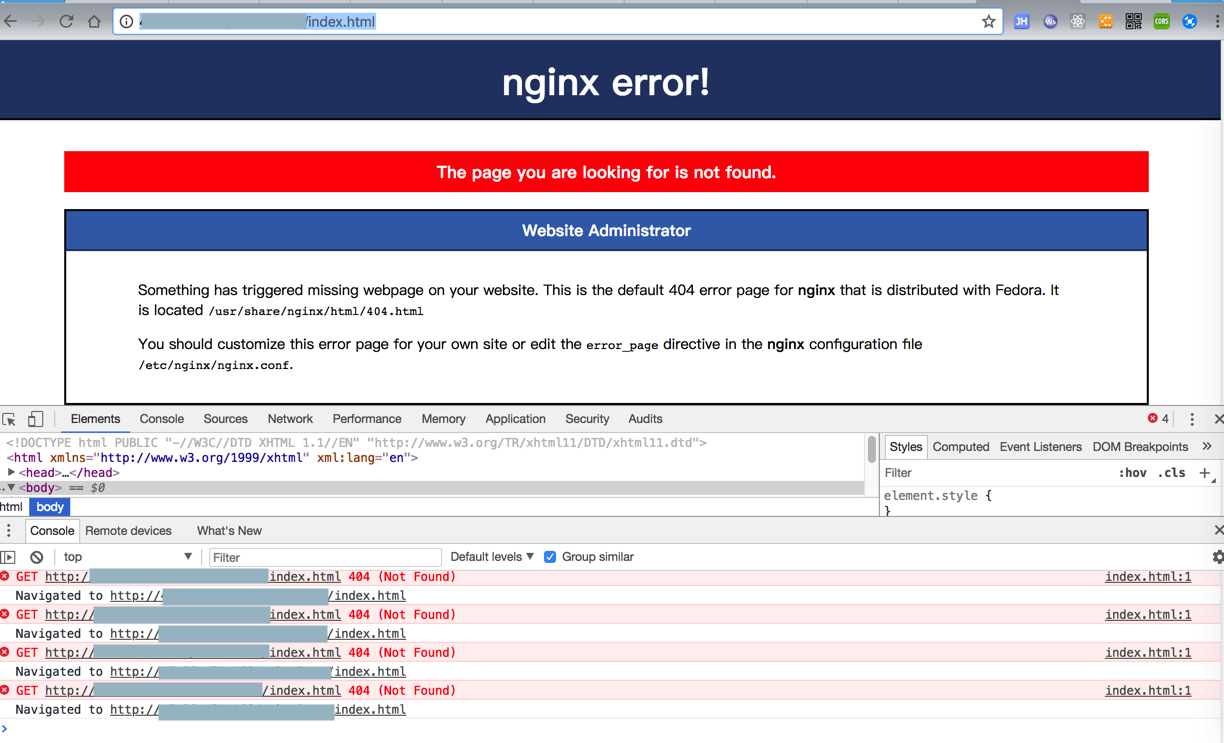
Task: Switch to the Elements tab
Action: [x=95, y=419]
